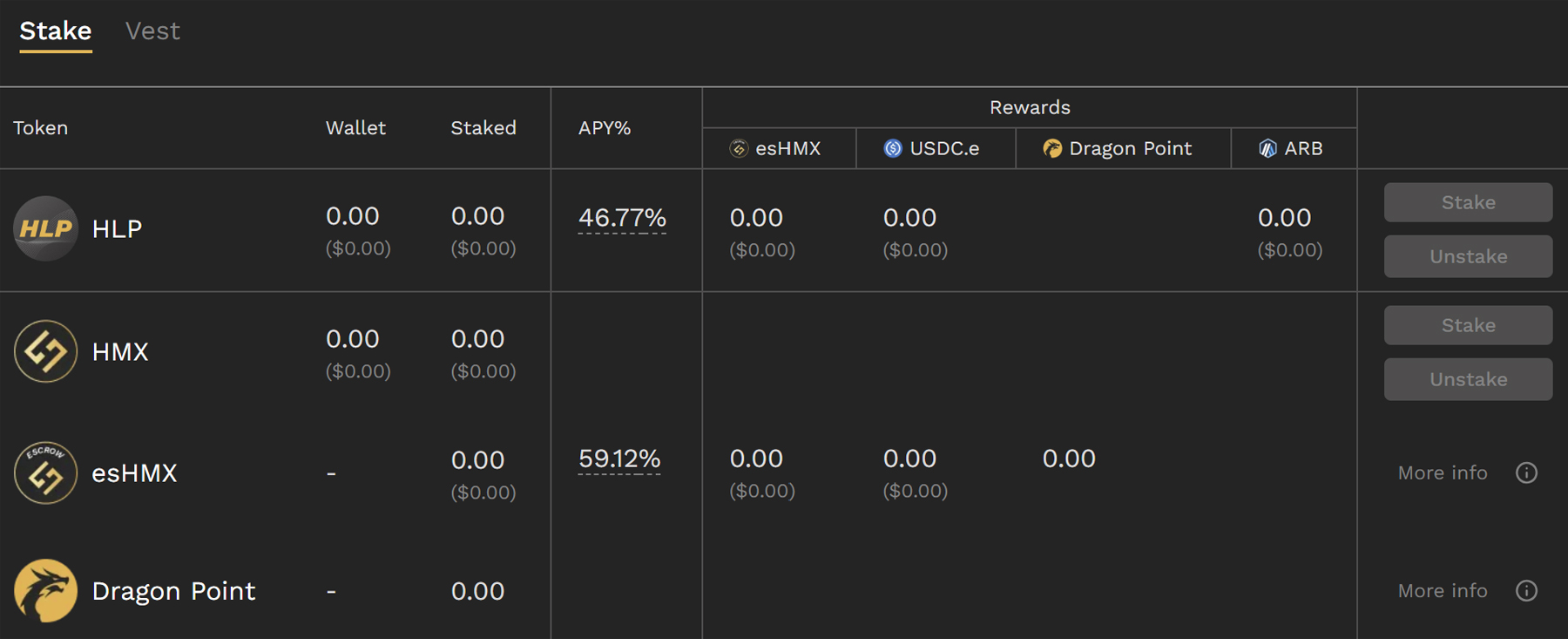Click the esHMX escrow token icon
The height and width of the screenshot is (639, 1568).
click(45, 473)
